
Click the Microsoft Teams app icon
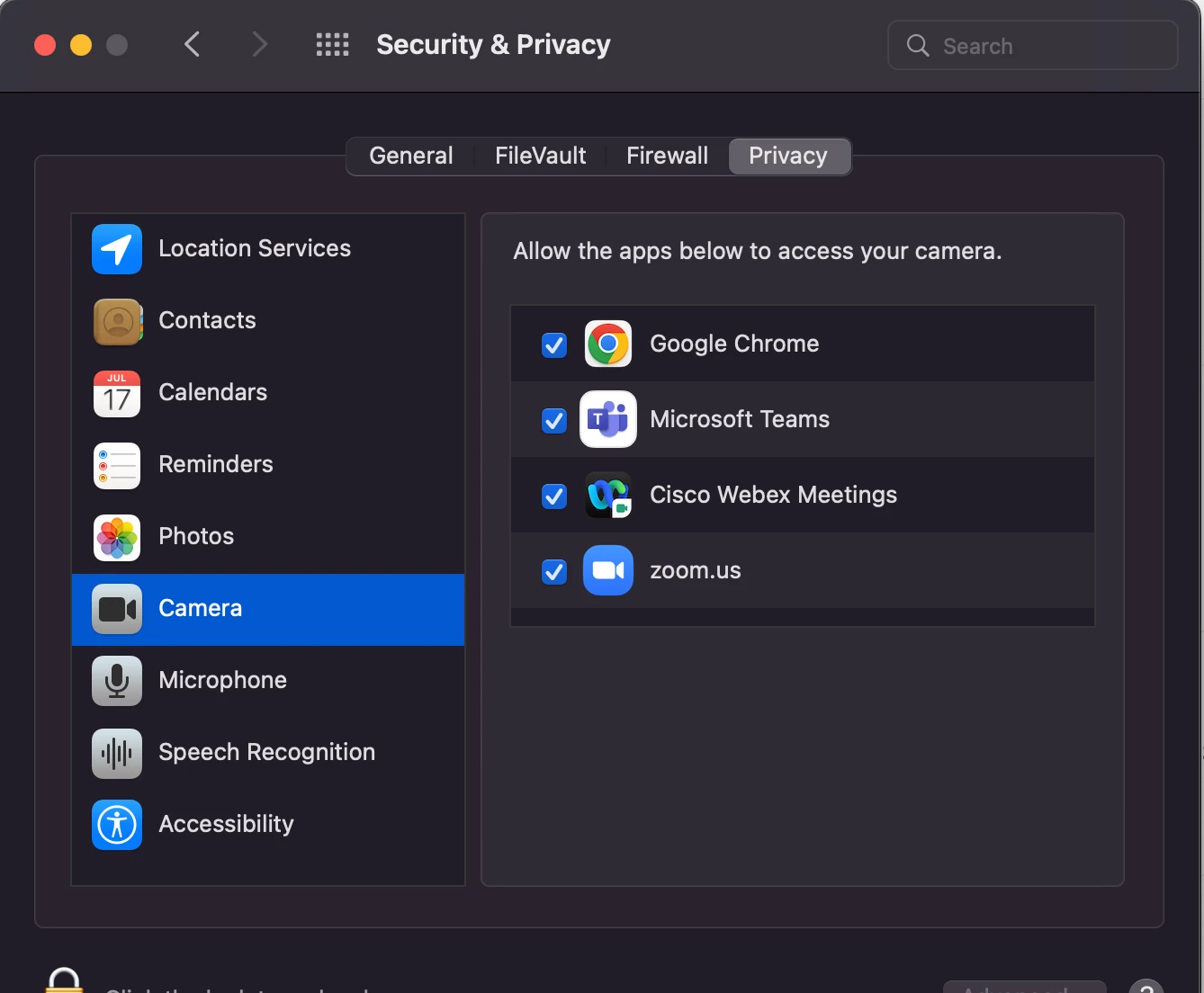tap(608, 419)
